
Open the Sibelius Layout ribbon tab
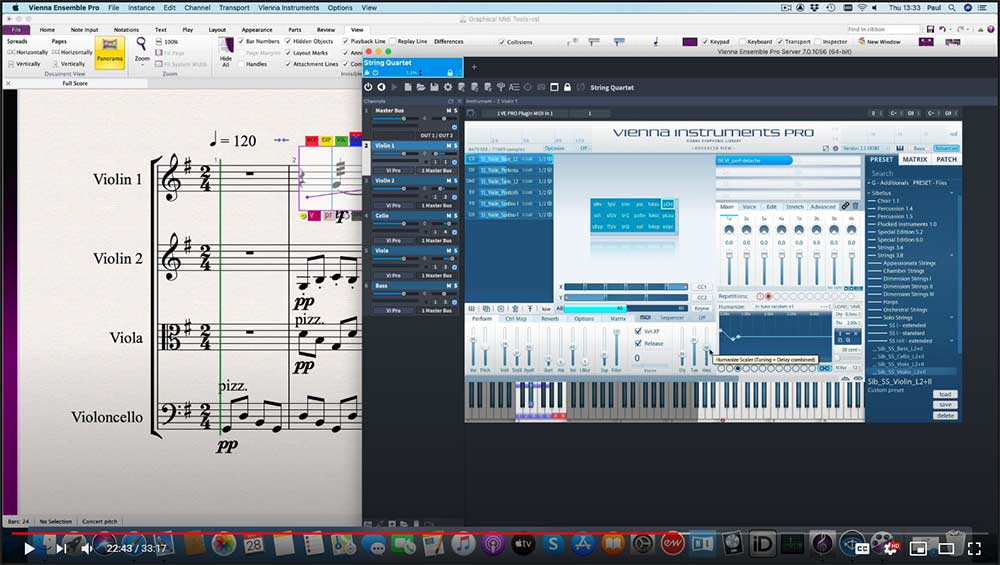tap(217, 29)
